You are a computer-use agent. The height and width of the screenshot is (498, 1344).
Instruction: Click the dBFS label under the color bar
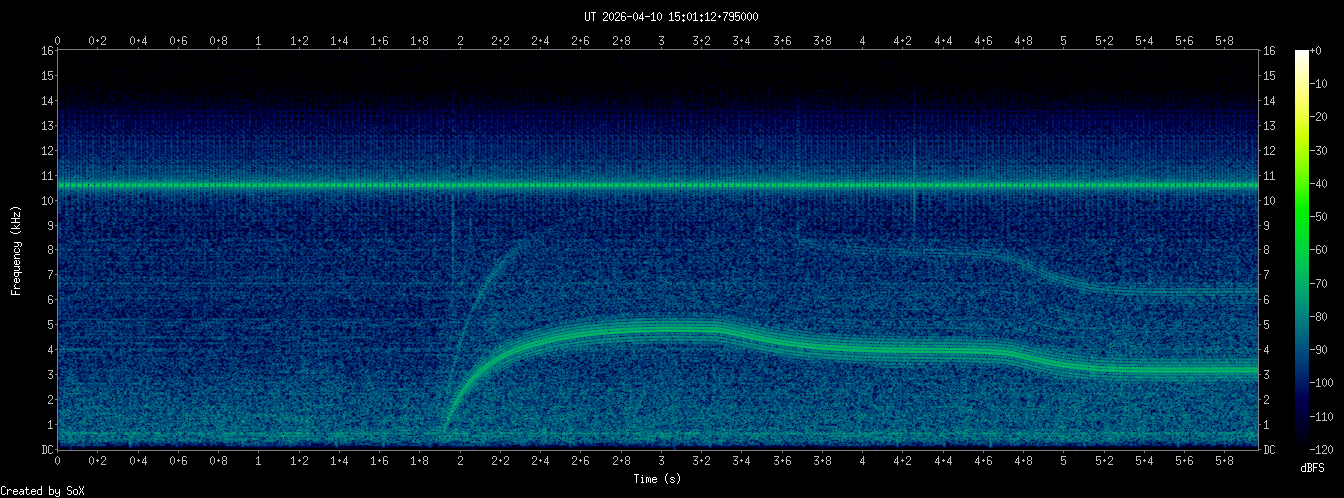tap(1313, 468)
